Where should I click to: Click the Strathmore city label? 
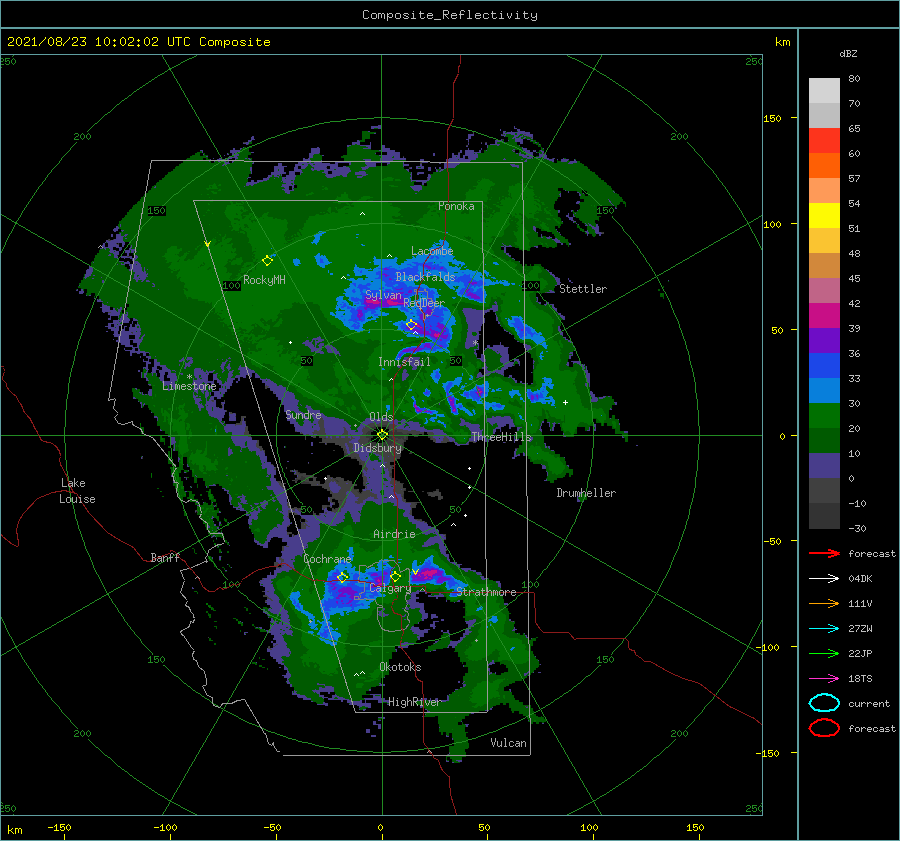[486, 592]
